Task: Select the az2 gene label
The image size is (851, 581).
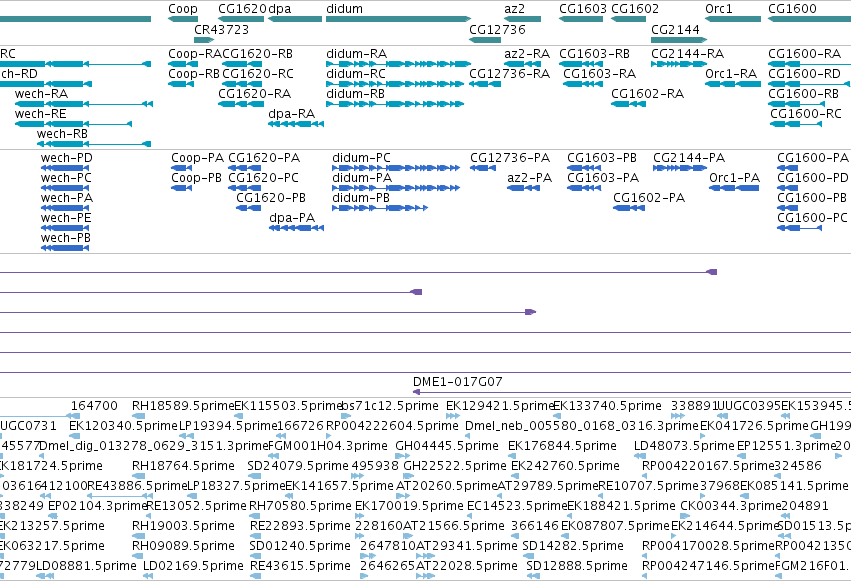Action: 515,9
